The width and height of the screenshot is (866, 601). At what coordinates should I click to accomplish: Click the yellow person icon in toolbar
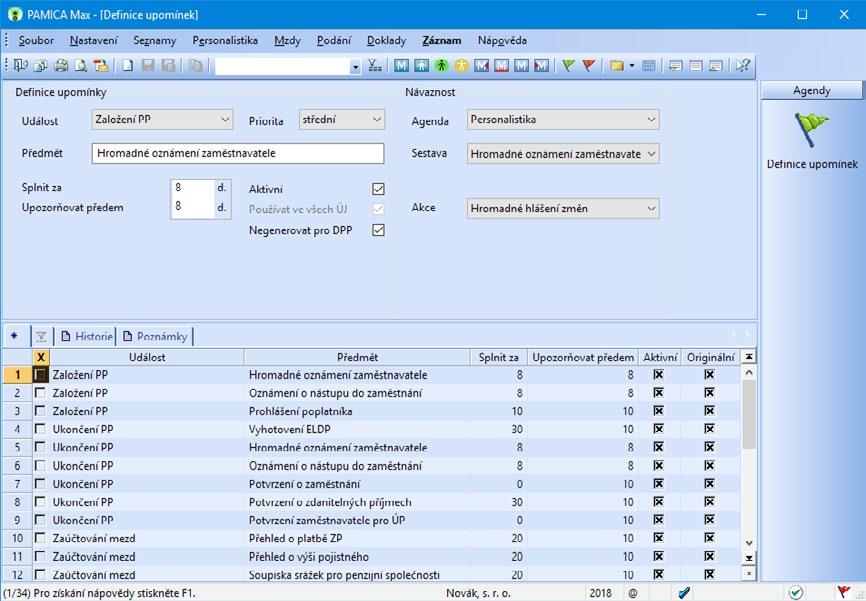coord(461,66)
